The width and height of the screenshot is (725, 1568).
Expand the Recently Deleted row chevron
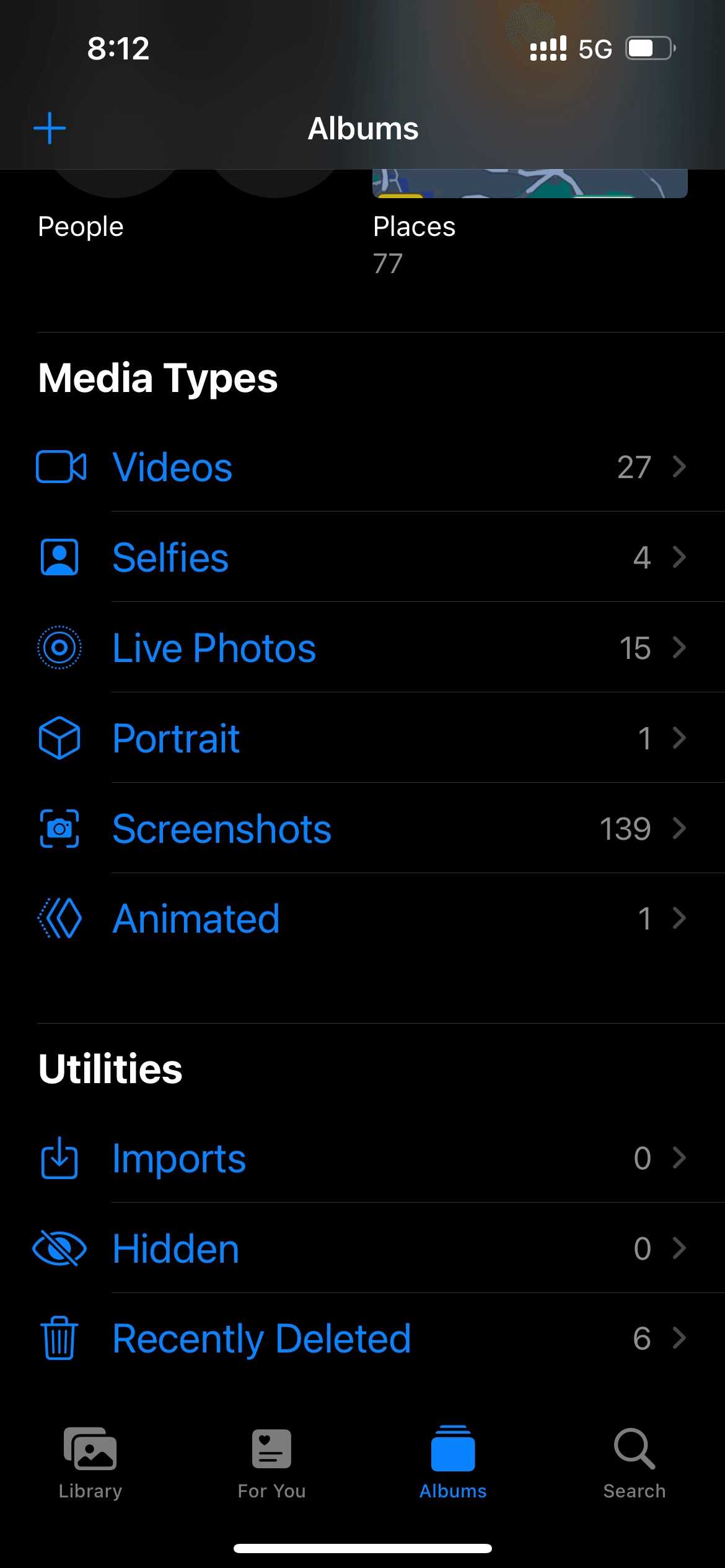679,1339
